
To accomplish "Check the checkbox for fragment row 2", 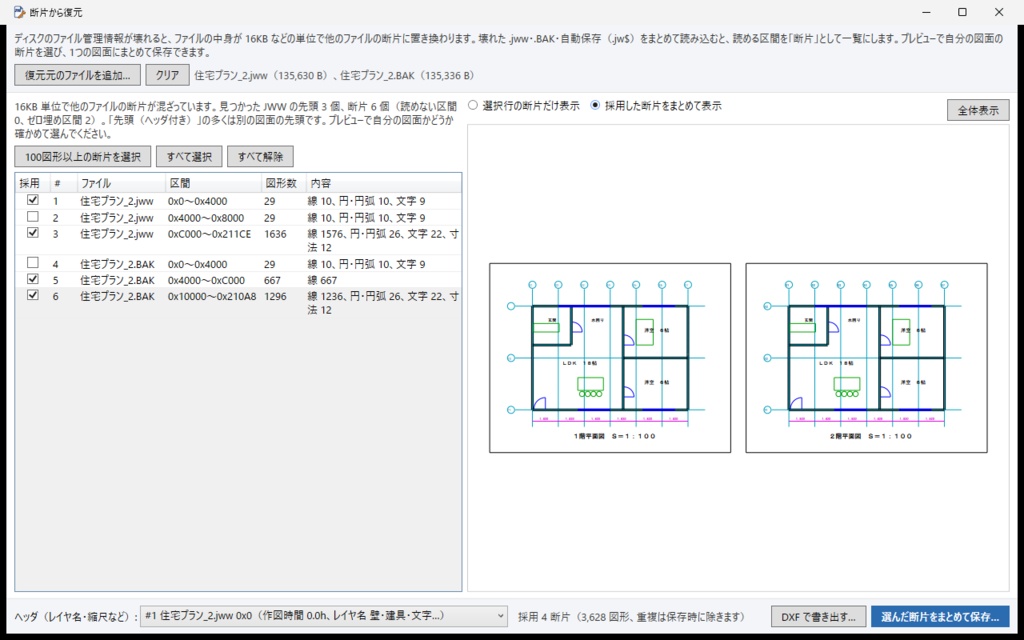I will (x=33, y=217).
